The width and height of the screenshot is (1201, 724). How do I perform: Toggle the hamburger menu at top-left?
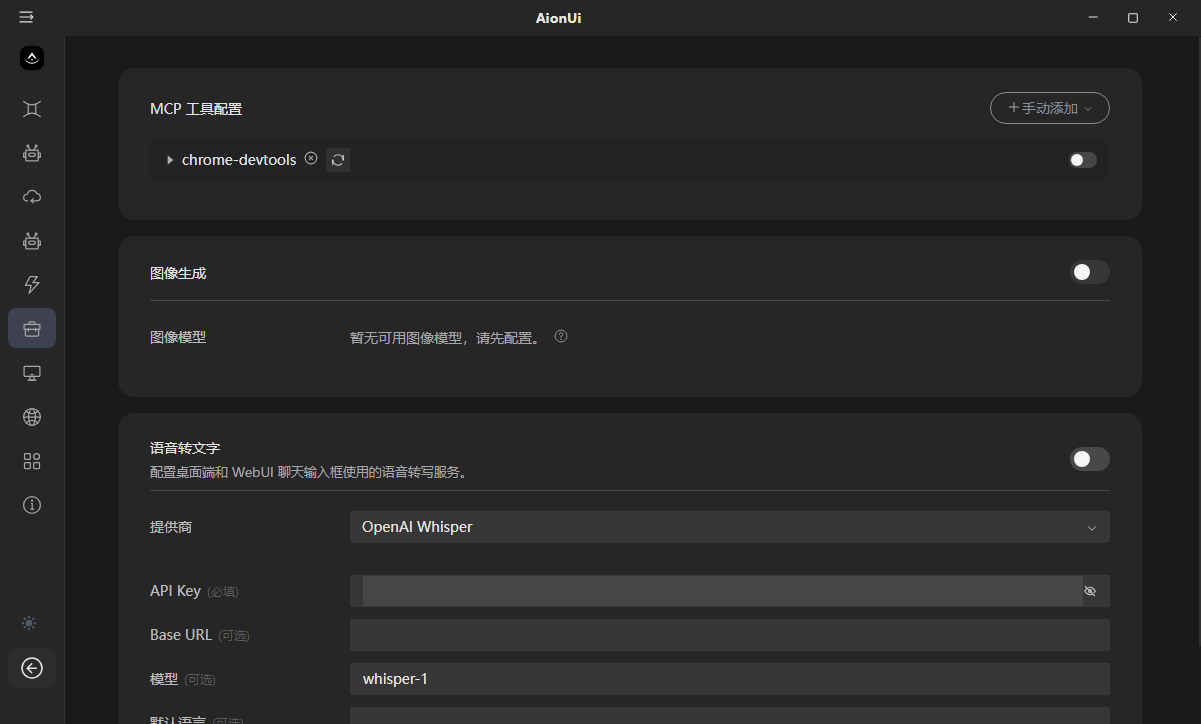27,18
